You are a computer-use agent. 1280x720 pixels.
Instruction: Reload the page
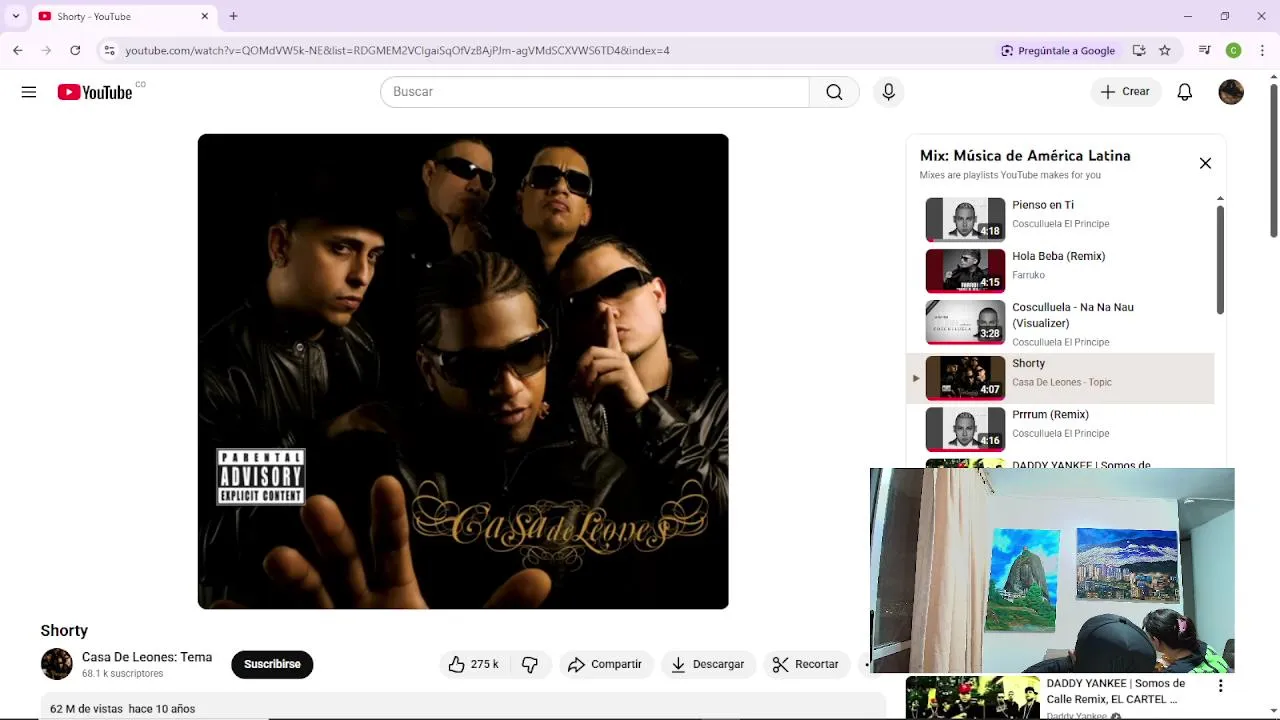point(75,50)
